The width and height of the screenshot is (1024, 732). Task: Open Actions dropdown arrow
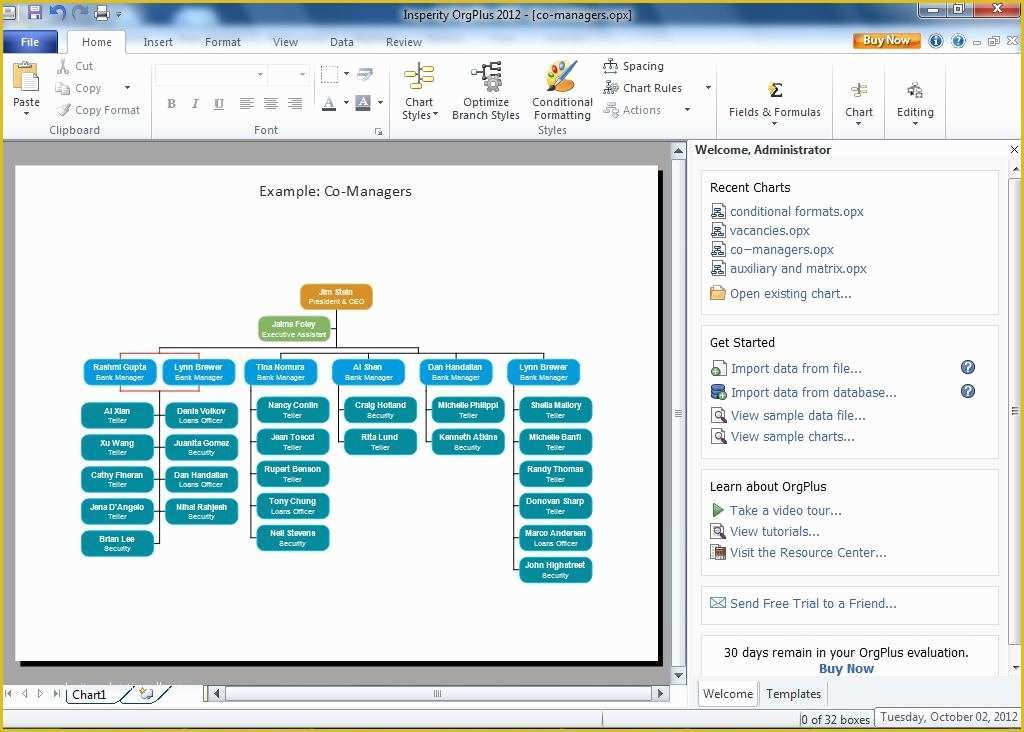click(x=687, y=110)
